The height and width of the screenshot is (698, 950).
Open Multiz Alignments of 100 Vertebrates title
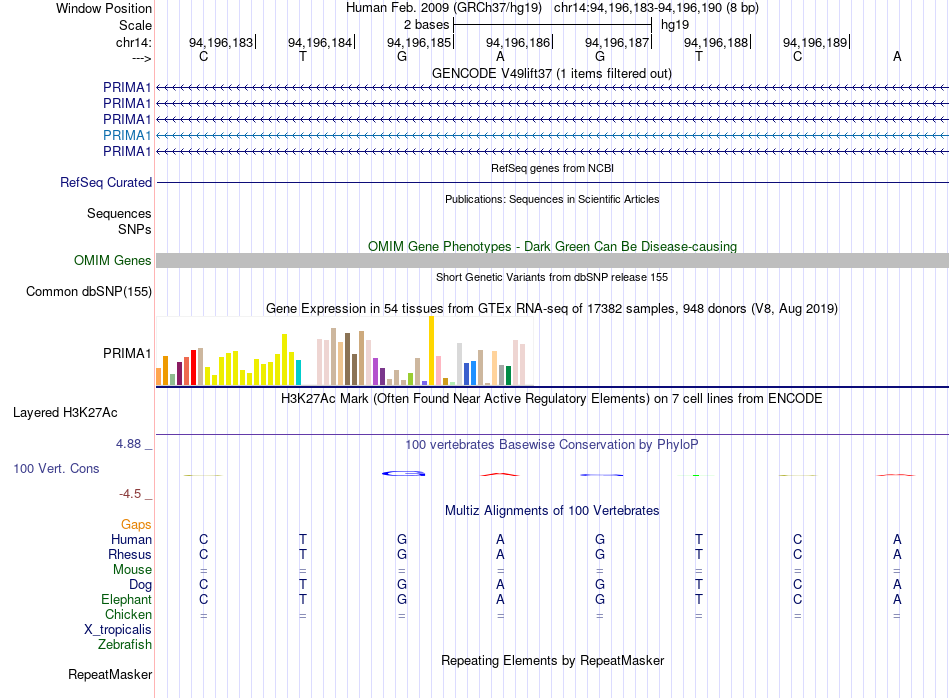click(552, 511)
